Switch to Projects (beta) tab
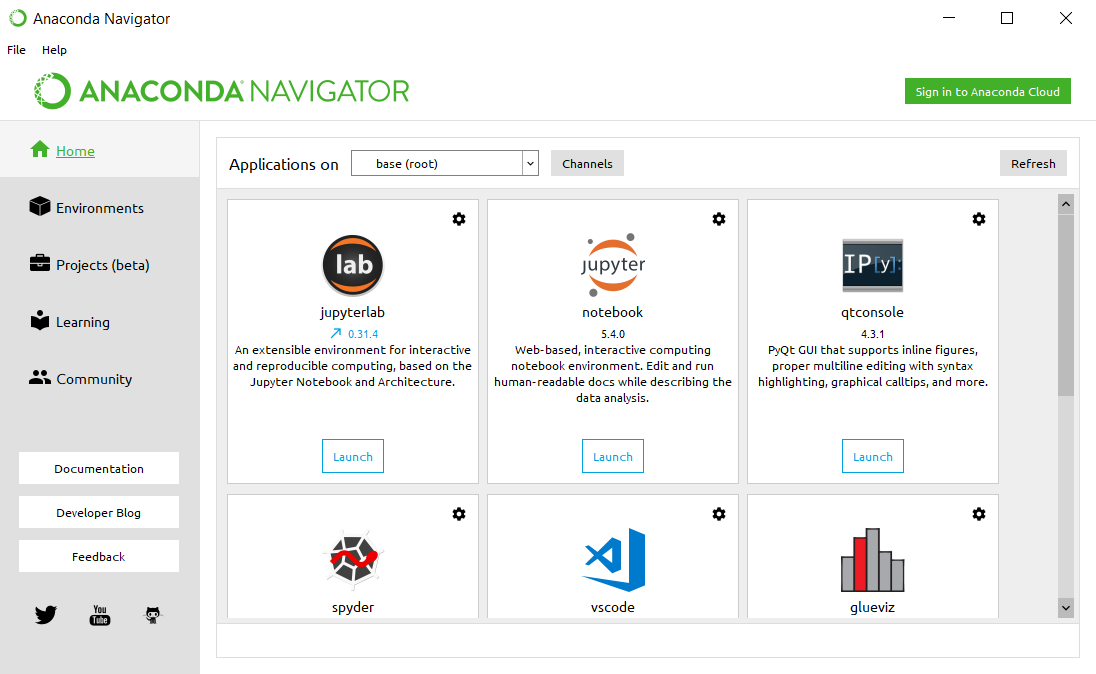The height and width of the screenshot is (674, 1096). [x=103, y=265]
